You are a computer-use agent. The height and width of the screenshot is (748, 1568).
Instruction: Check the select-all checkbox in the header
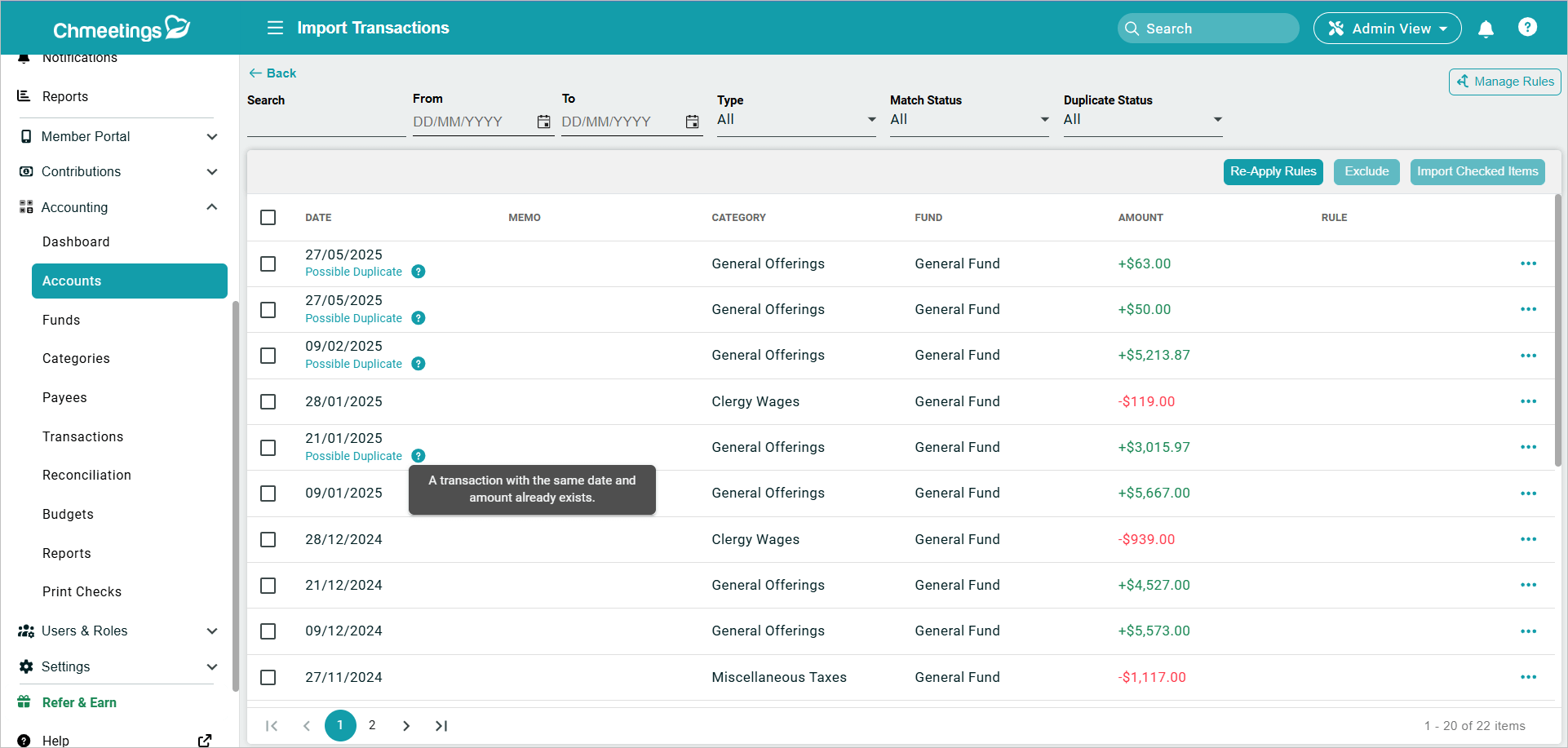268,218
